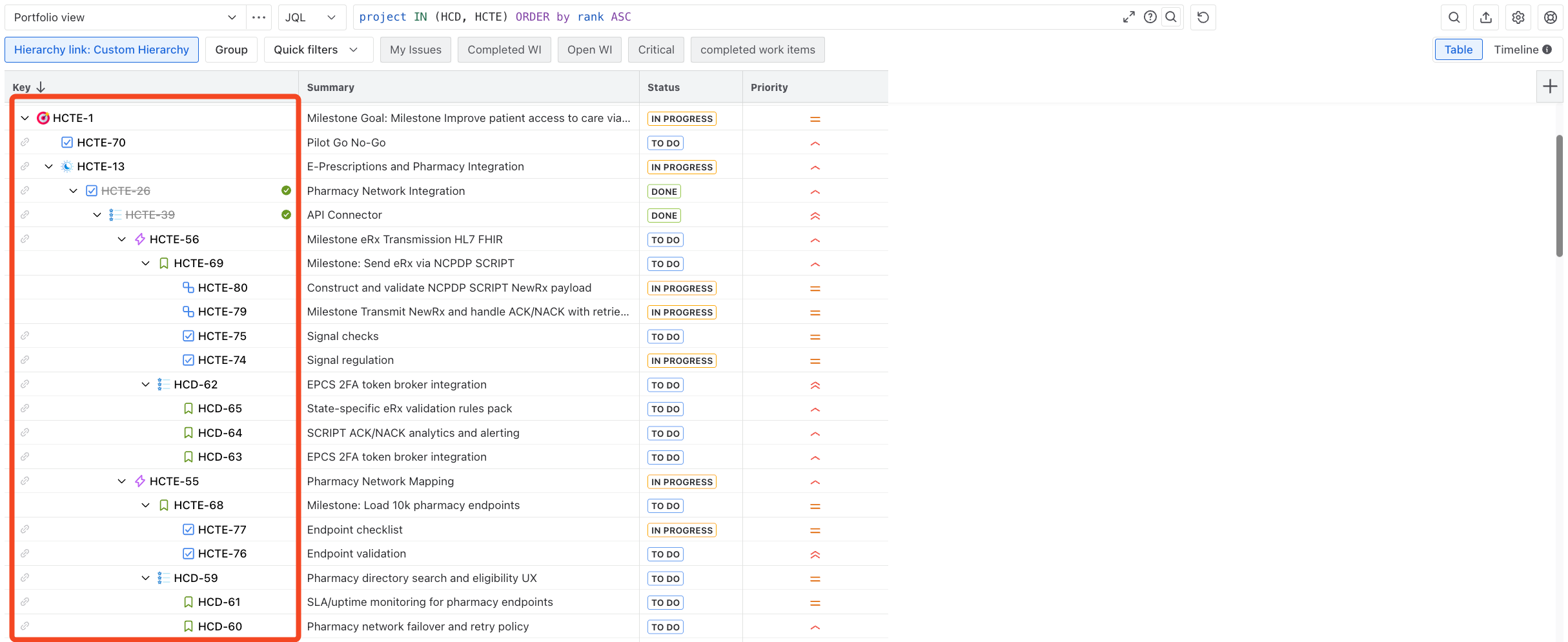The width and height of the screenshot is (1568, 642).
Task: Switch to the Timeline tab
Action: [x=1522, y=50]
